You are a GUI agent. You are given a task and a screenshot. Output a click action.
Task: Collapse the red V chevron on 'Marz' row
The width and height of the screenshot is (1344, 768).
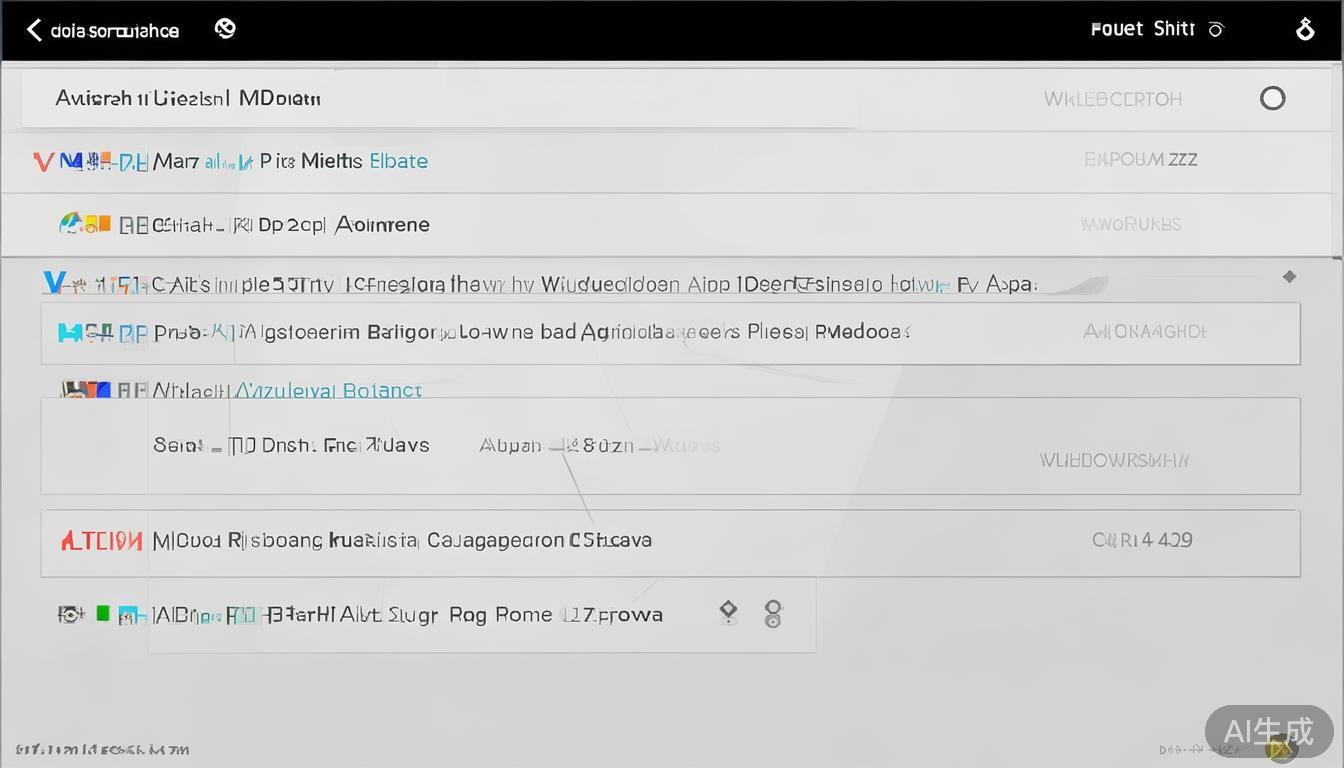43,162
